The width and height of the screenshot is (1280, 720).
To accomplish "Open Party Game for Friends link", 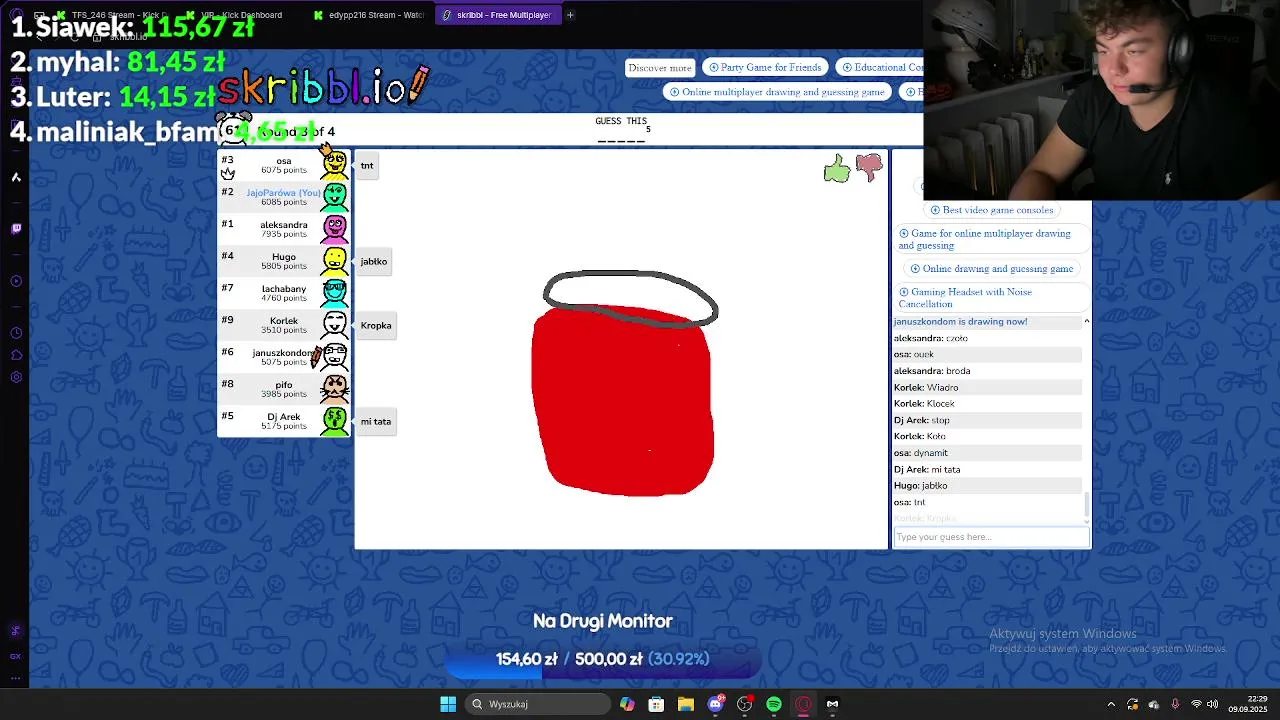I will pyautogui.click(x=765, y=67).
